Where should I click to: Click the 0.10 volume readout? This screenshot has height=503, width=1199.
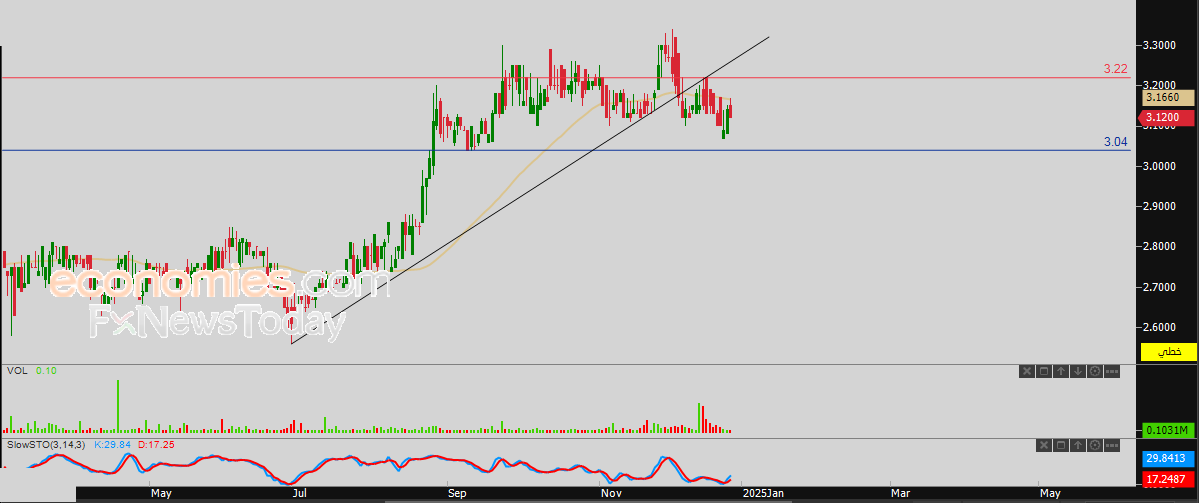pos(46,370)
